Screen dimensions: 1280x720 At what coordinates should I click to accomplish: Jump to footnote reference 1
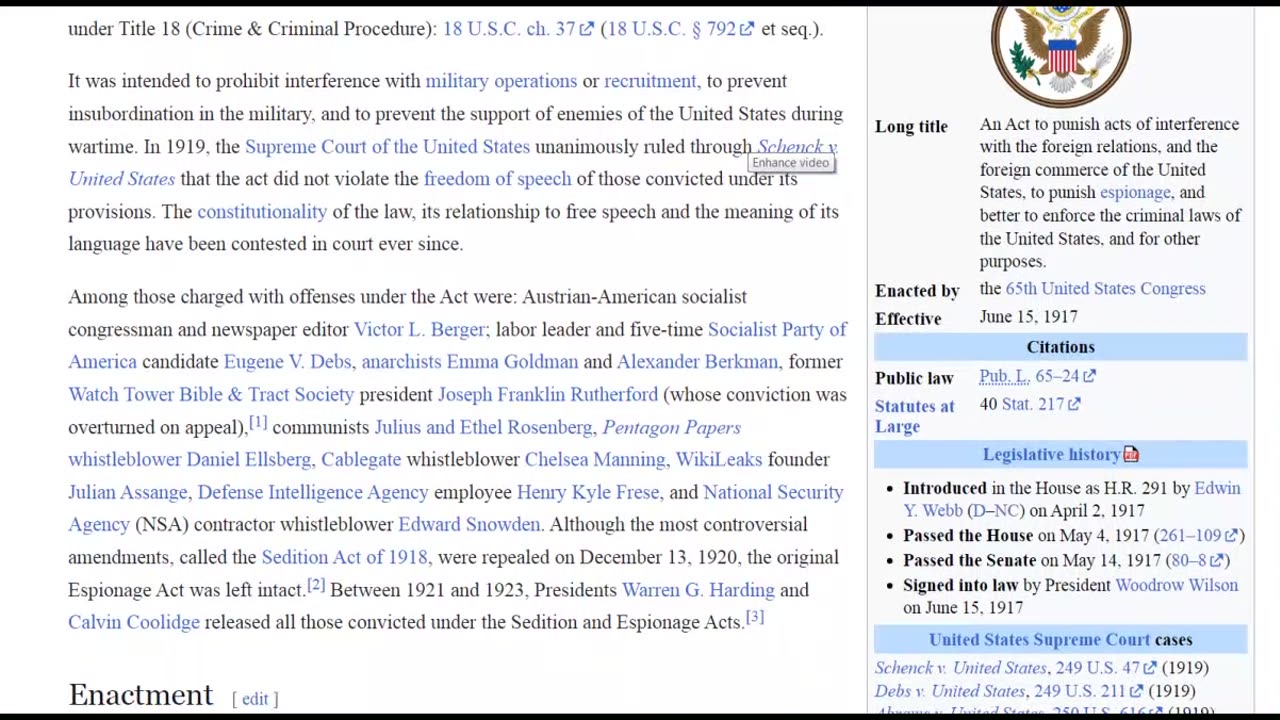pyautogui.click(x=258, y=422)
